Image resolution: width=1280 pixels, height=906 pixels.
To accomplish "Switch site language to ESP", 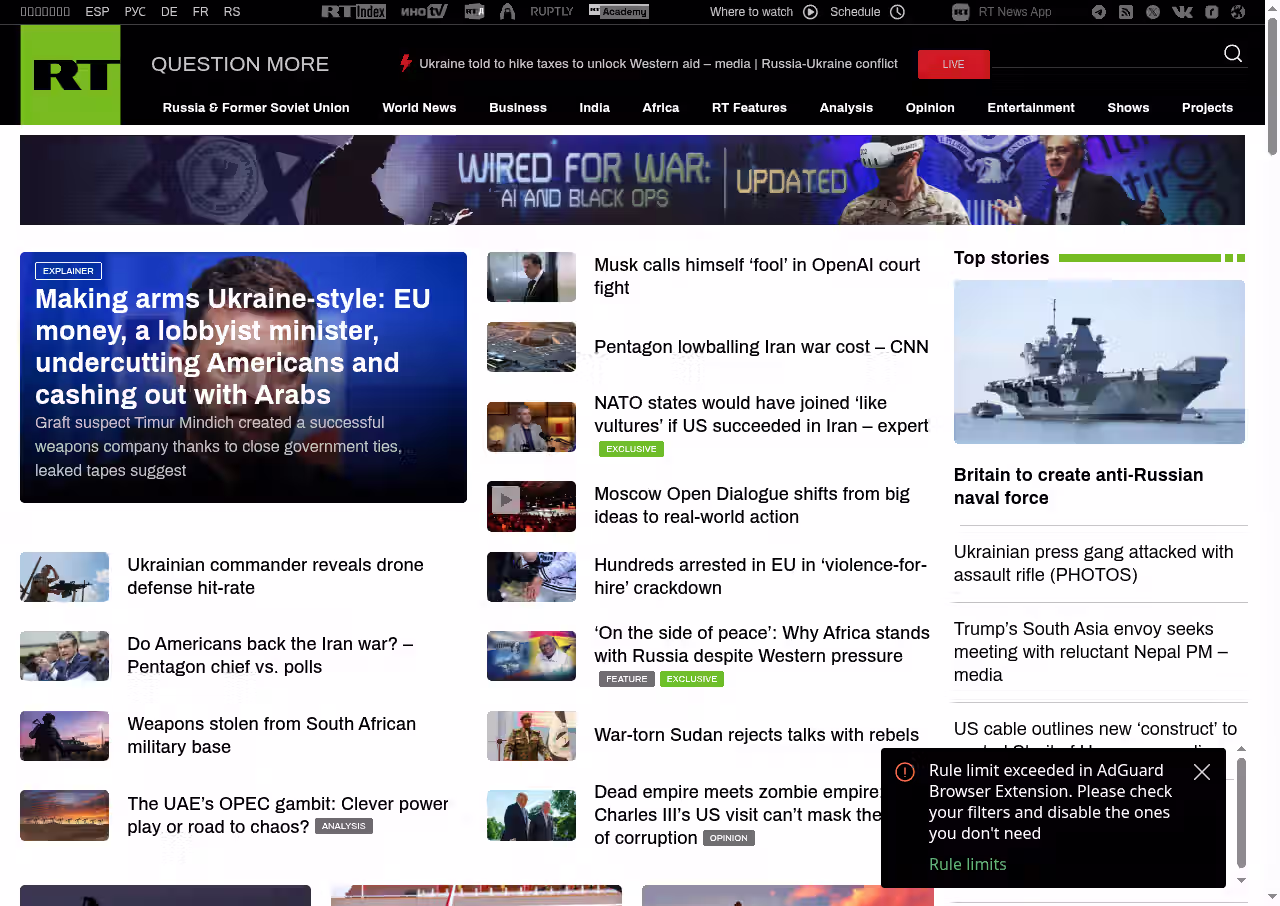I will (x=97, y=12).
